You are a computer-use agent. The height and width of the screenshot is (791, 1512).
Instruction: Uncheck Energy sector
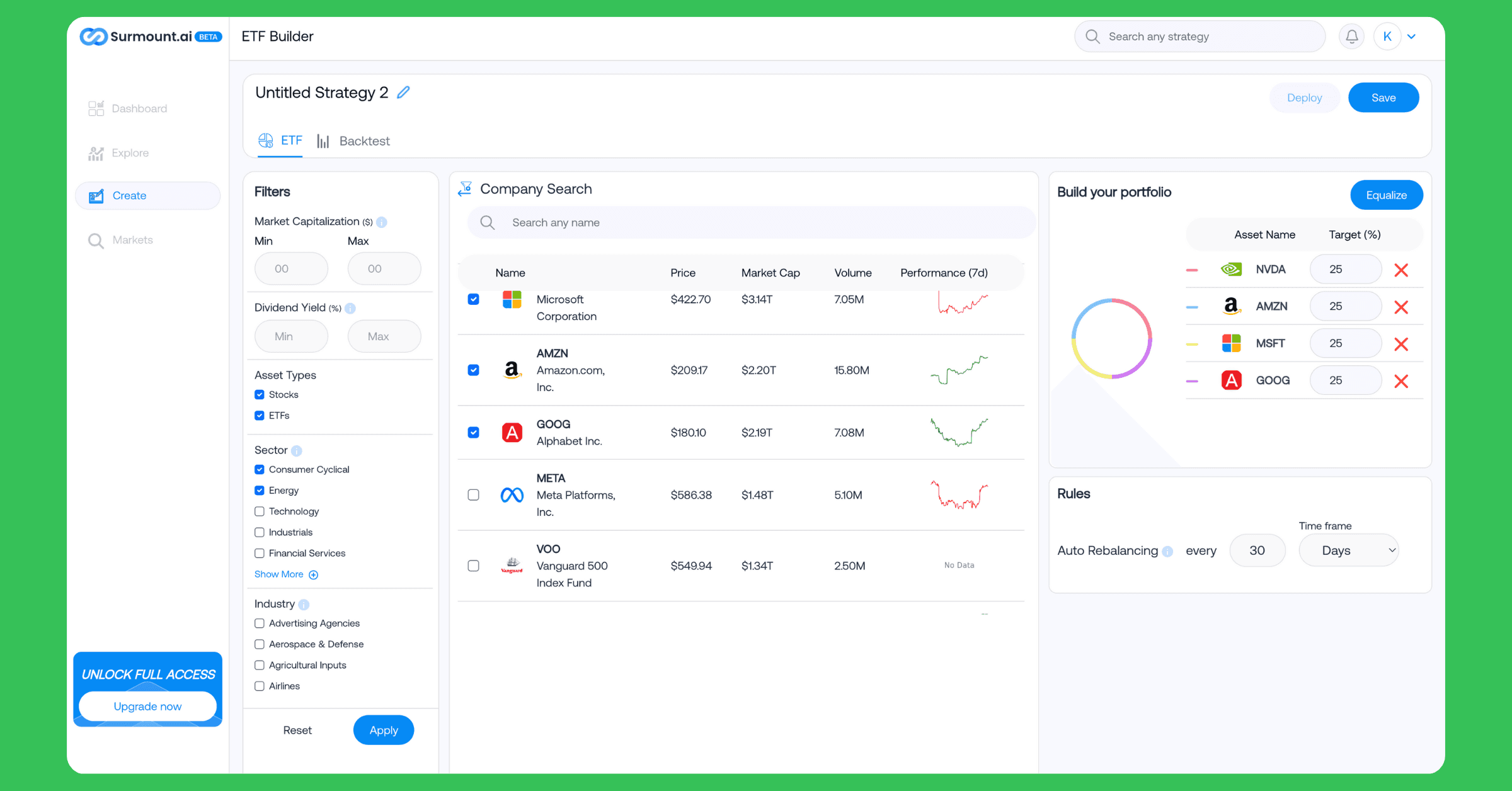[260, 491]
